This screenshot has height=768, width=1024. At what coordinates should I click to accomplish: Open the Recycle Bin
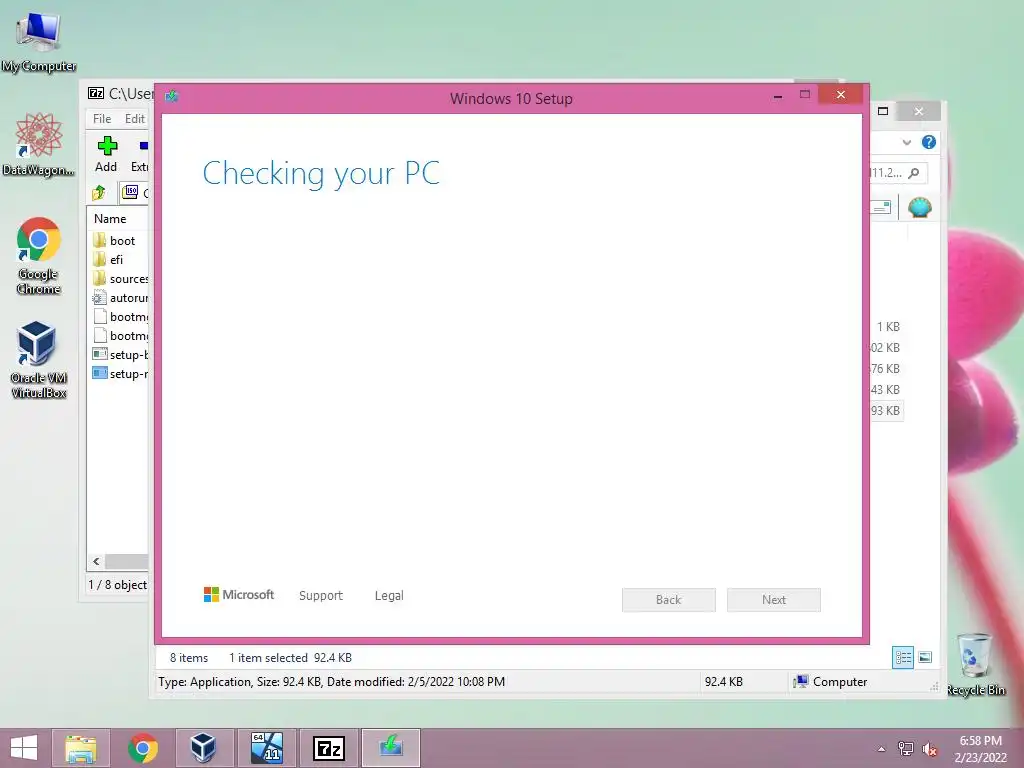pos(975,664)
